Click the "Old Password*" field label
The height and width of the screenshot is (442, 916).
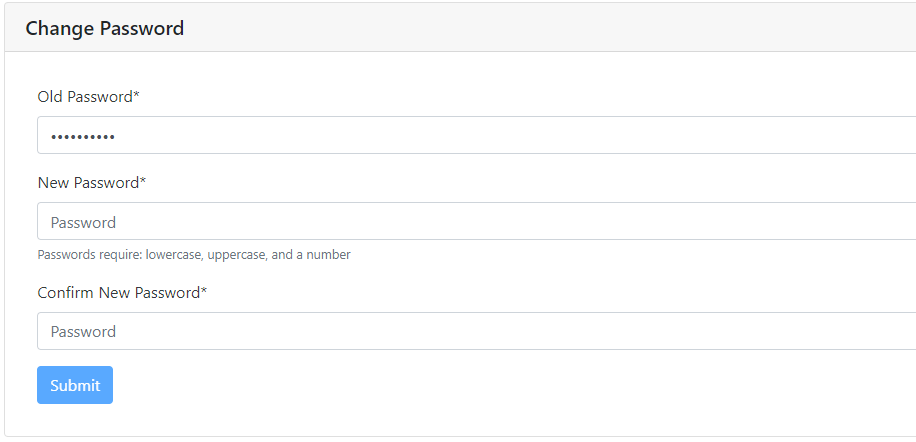tap(85, 97)
